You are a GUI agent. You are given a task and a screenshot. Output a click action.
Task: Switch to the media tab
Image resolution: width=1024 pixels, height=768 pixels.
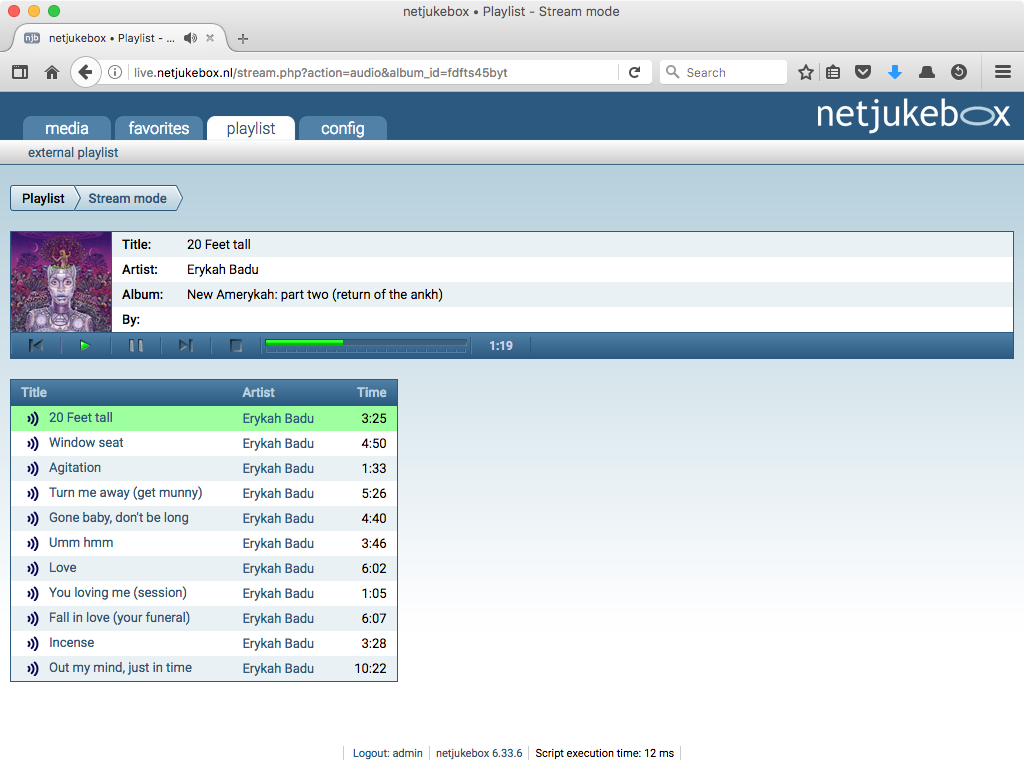click(66, 128)
